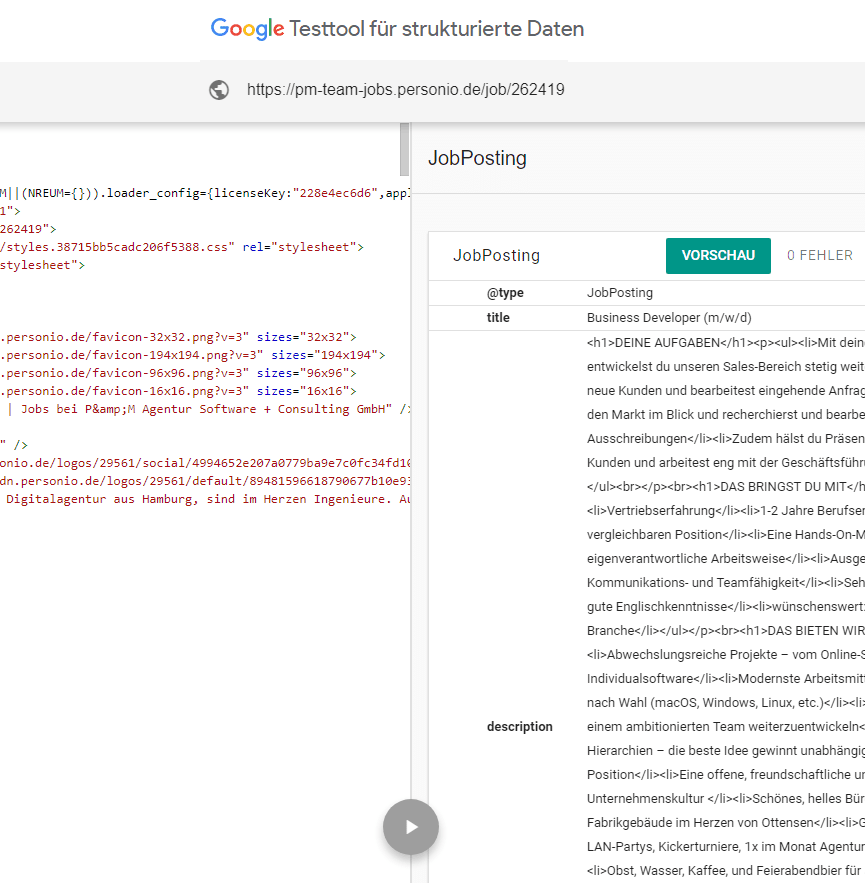Click the "Hierarchien – die beste Idee gewinnt" line
Screen dimensions: 865x883
coord(726,751)
